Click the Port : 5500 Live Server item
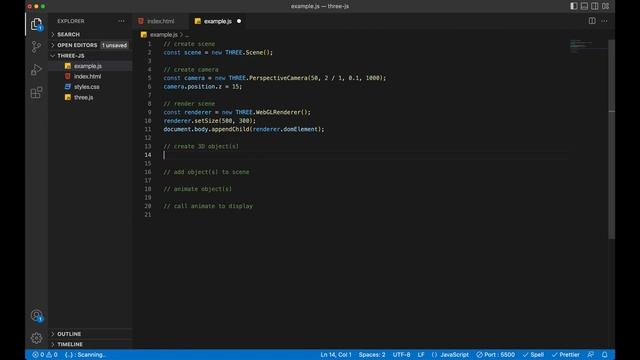This screenshot has width=640, height=360. click(496, 355)
